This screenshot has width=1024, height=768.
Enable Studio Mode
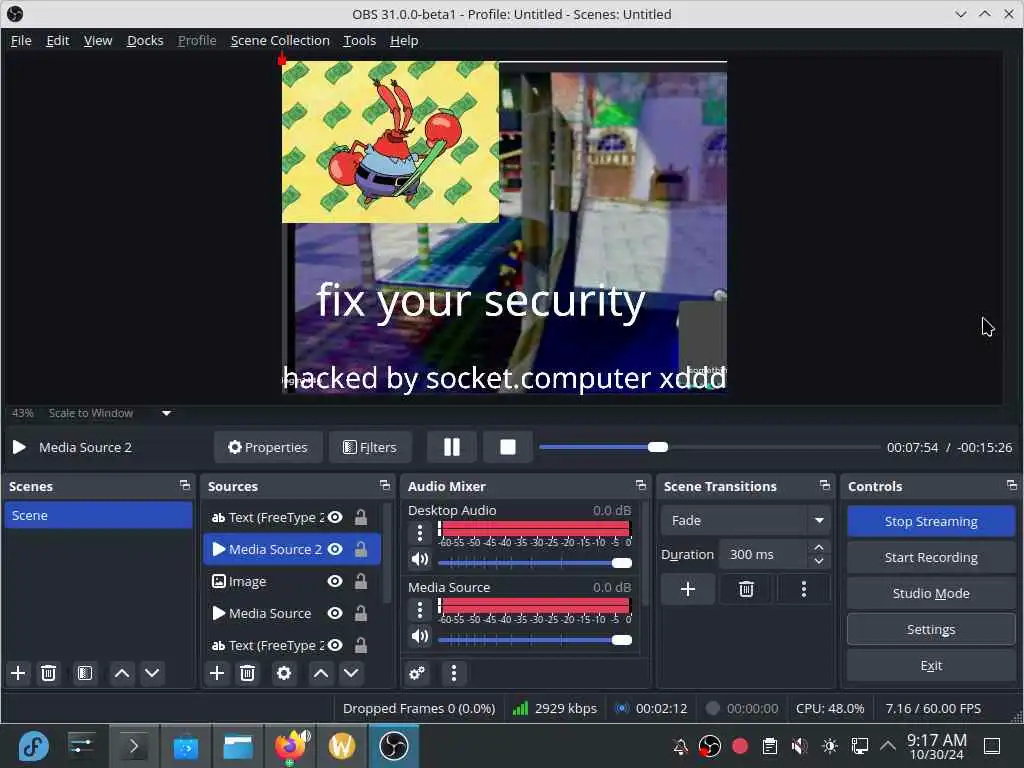931,593
